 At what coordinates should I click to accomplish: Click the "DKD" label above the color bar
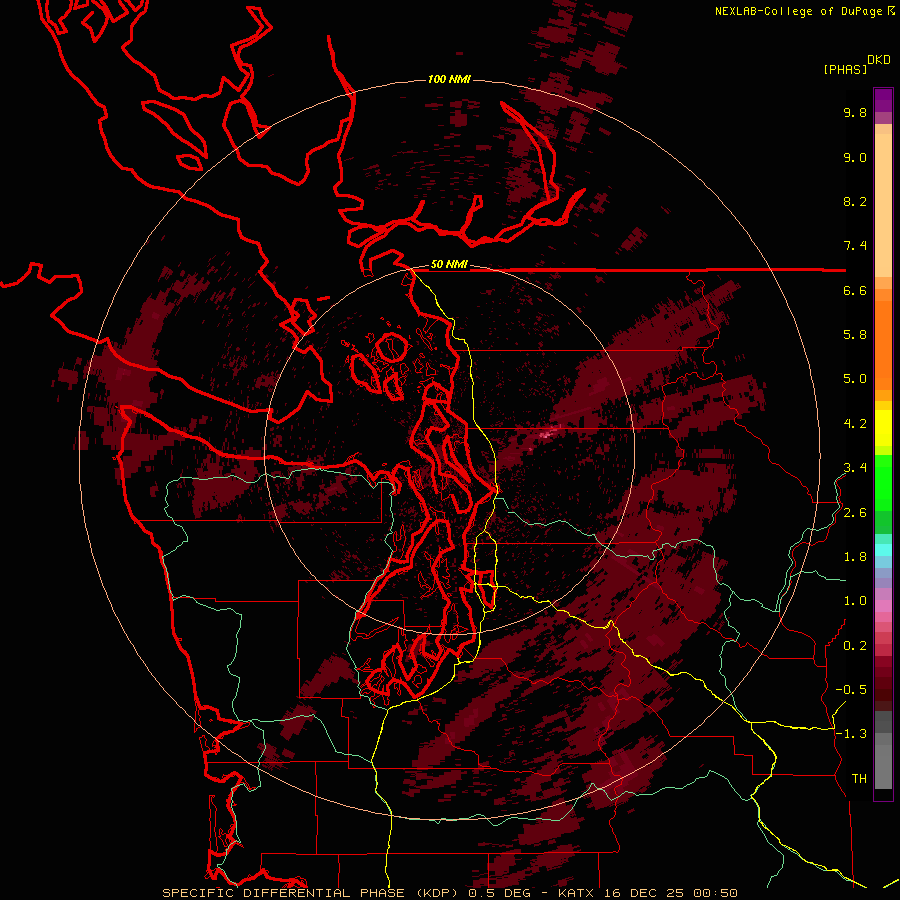click(x=879, y=59)
